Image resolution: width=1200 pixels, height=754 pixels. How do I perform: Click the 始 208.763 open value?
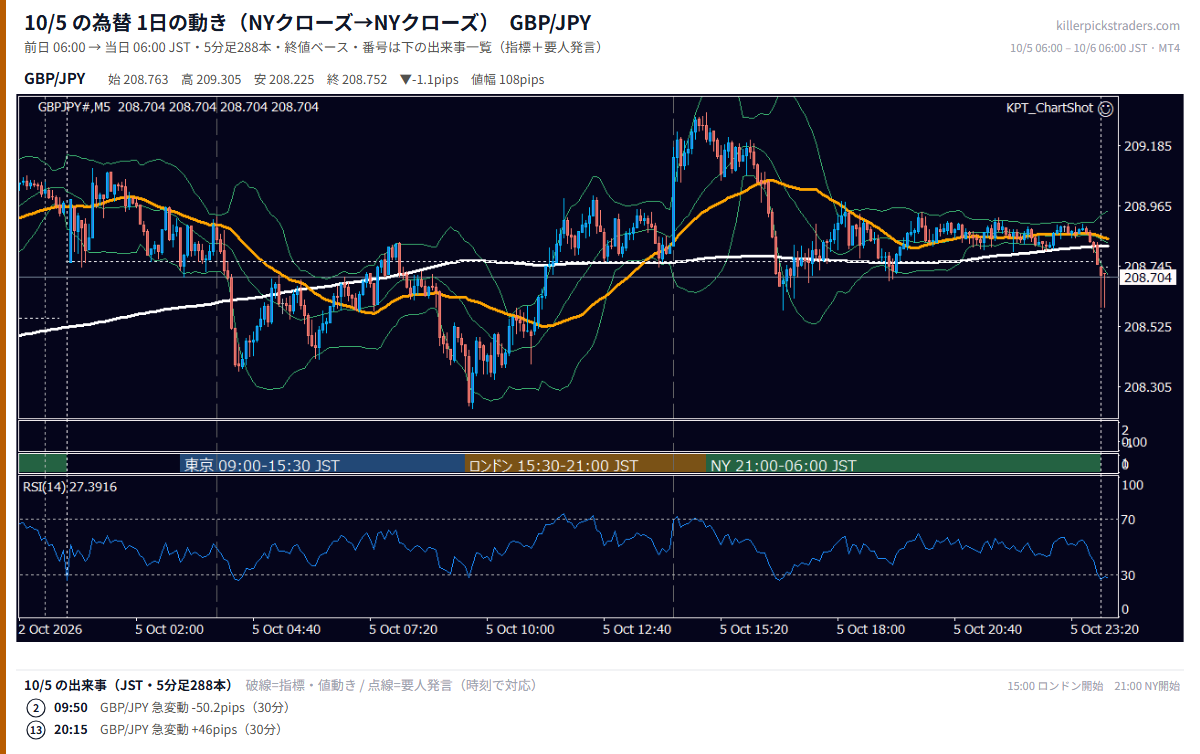138,80
